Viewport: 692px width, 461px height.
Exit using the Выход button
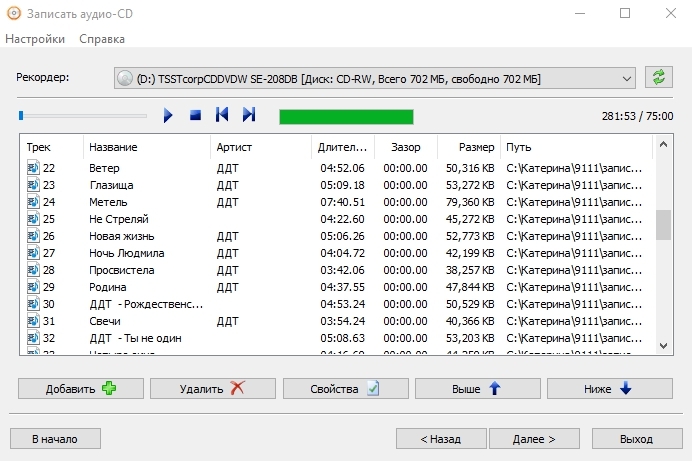pyautogui.click(x=637, y=439)
